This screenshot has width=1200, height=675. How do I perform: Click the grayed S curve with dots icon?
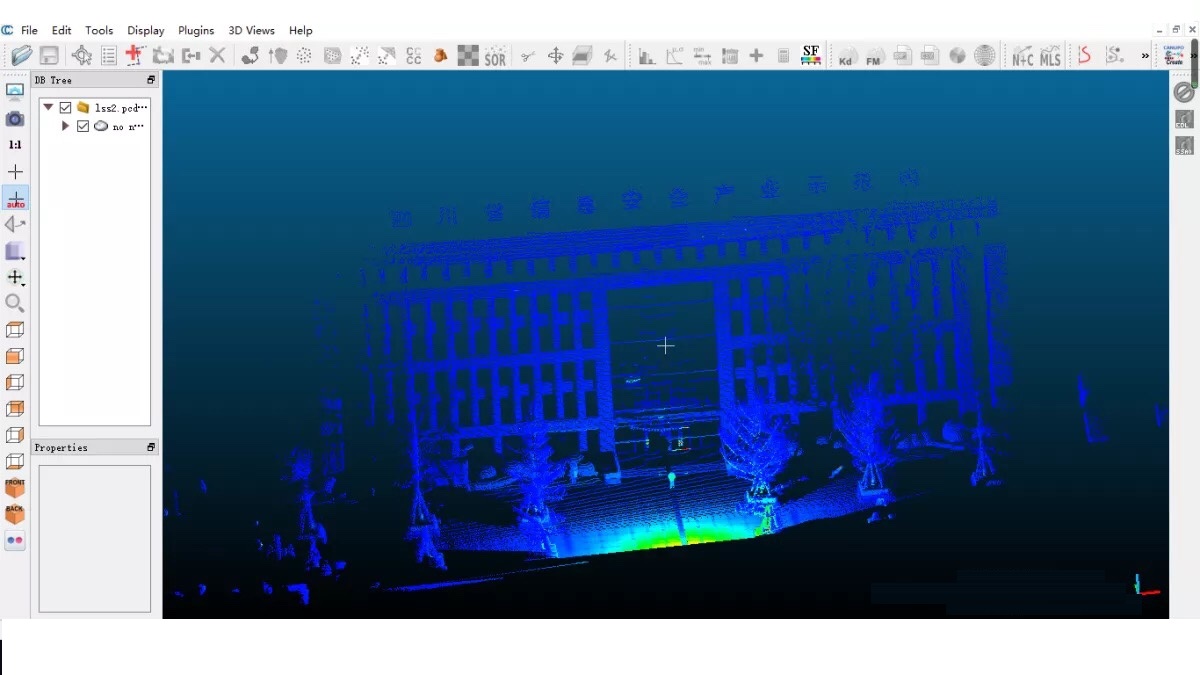(1114, 56)
